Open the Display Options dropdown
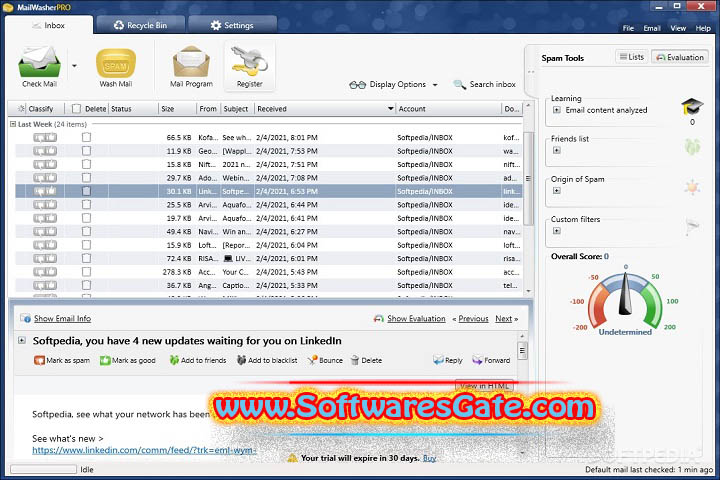 click(394, 85)
